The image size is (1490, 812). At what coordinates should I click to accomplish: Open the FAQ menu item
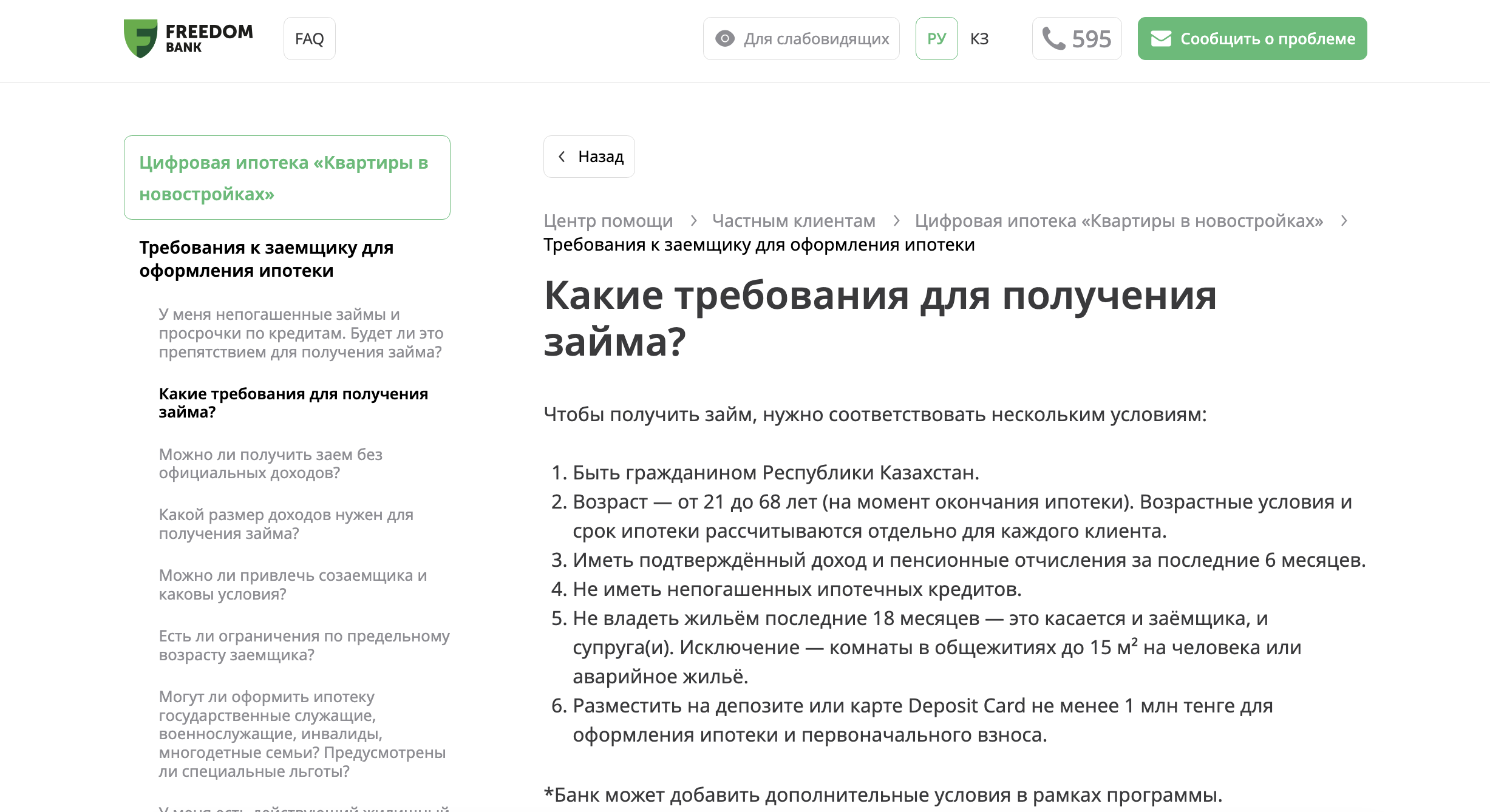point(309,39)
